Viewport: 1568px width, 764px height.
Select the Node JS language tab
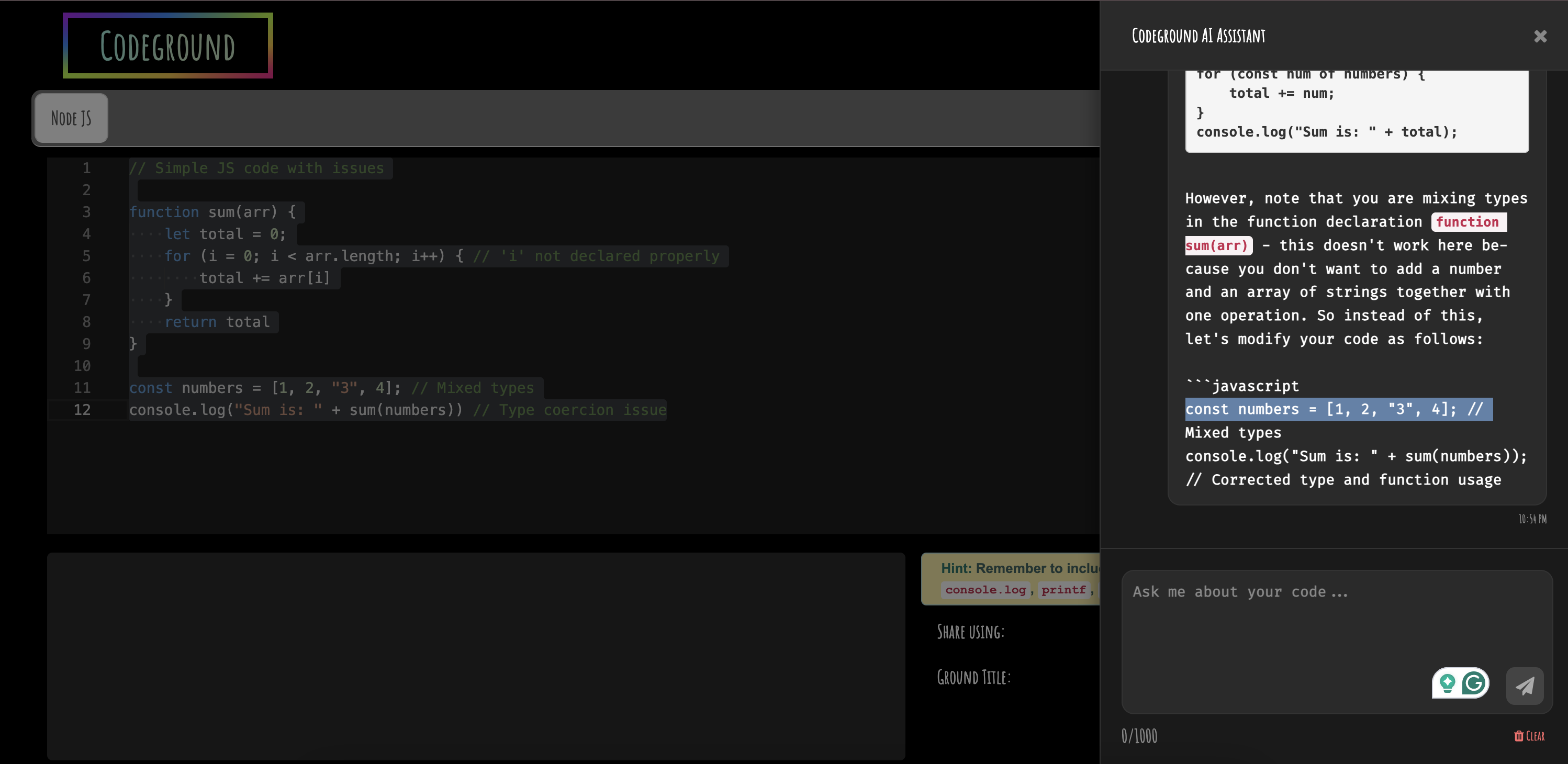click(71, 118)
